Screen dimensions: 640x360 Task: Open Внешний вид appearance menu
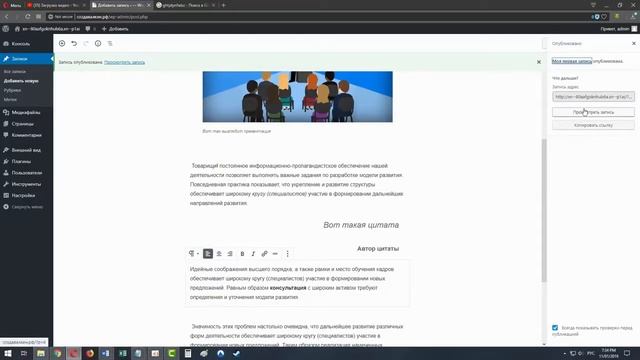27,150
